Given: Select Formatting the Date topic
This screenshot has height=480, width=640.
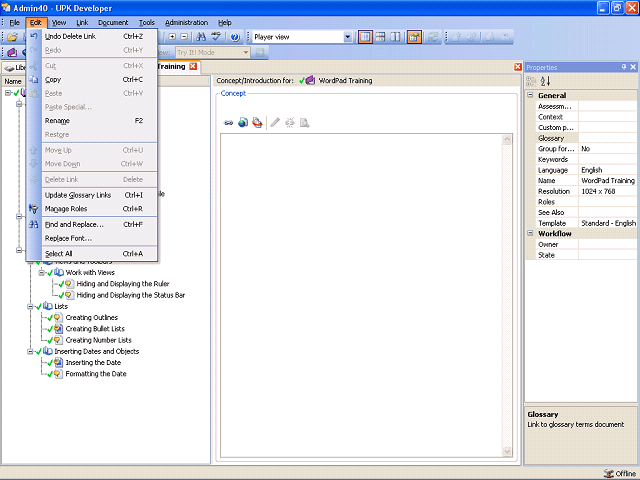Looking at the screenshot, I should pos(96,374).
